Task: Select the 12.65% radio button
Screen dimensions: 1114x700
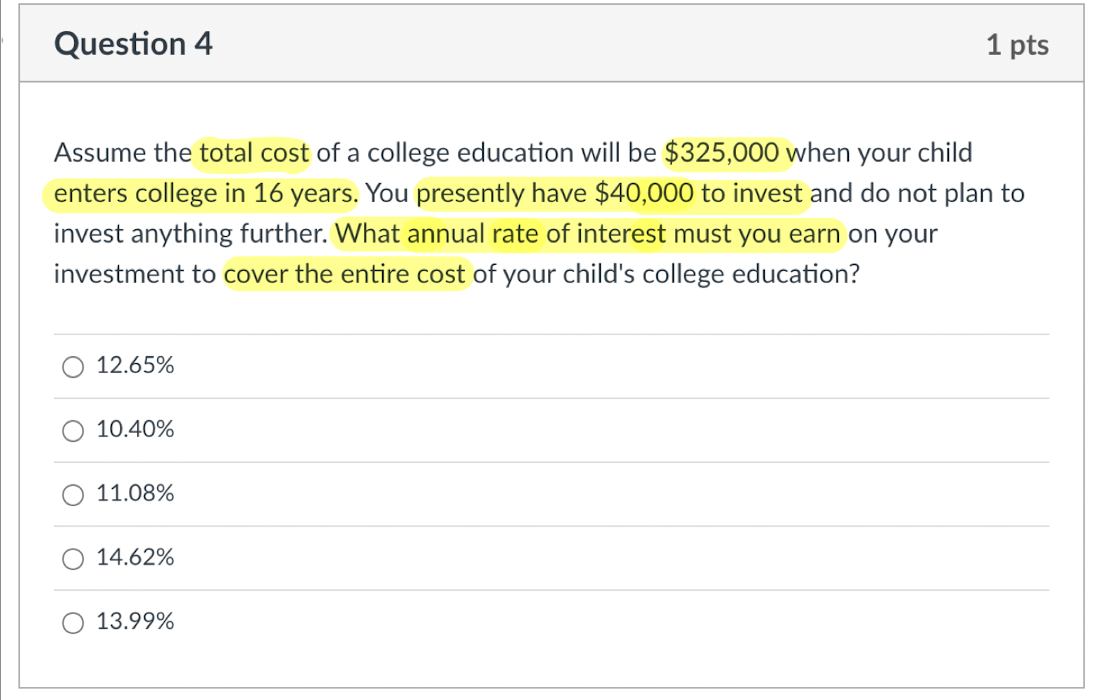Action: (73, 367)
